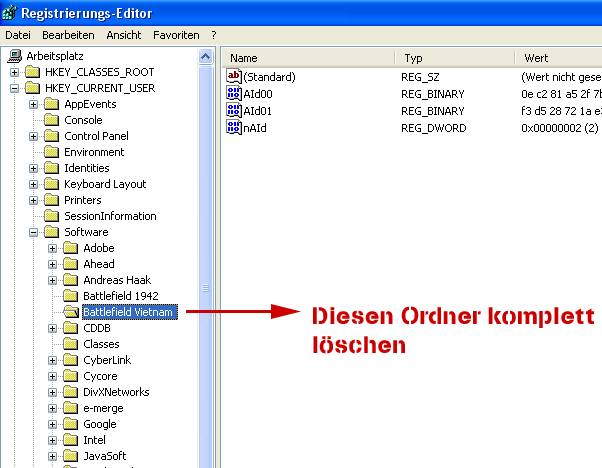The height and width of the screenshot is (468, 602).
Task: Open the Datei menu
Action: (x=18, y=35)
